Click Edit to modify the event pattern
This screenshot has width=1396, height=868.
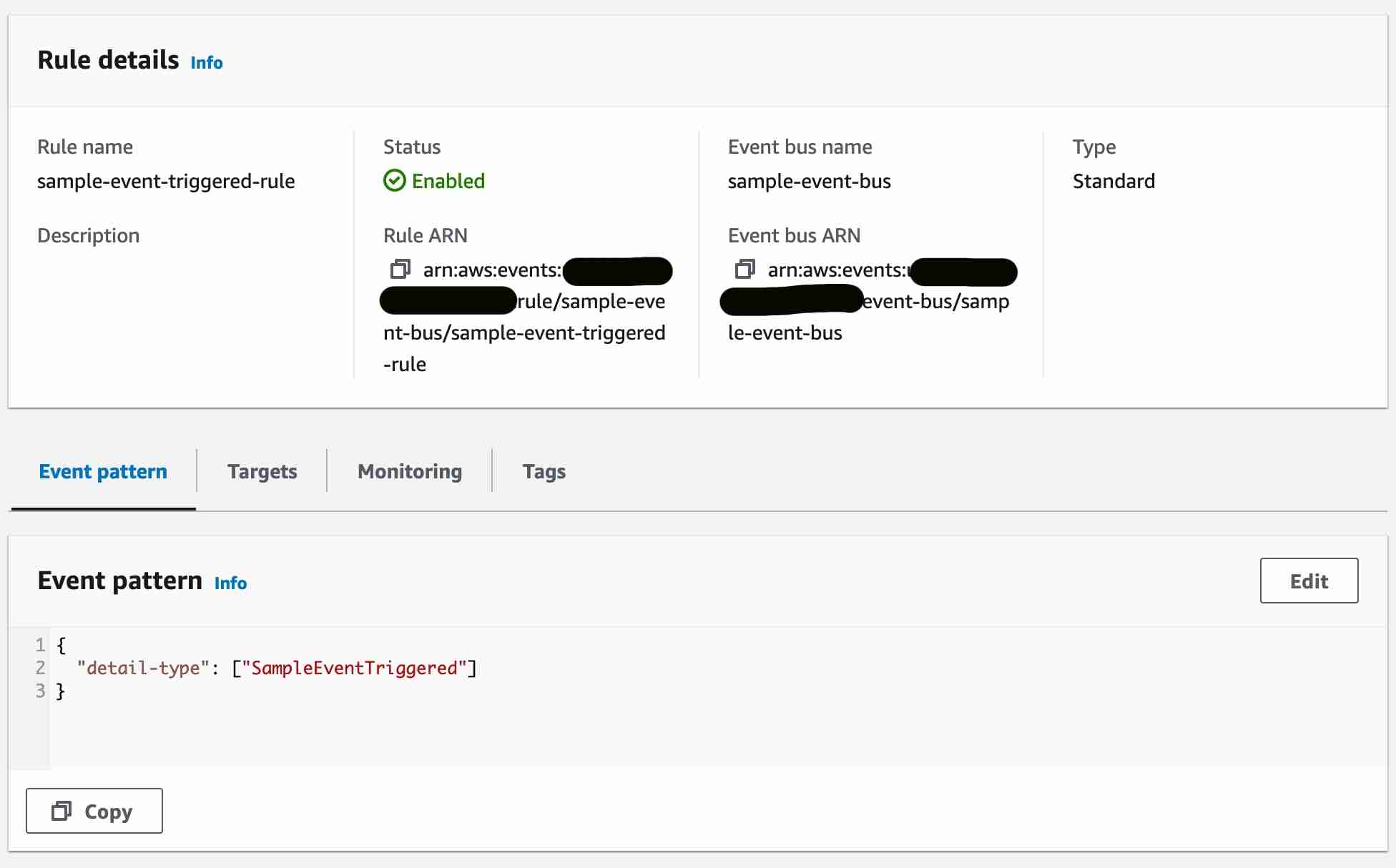pos(1309,581)
